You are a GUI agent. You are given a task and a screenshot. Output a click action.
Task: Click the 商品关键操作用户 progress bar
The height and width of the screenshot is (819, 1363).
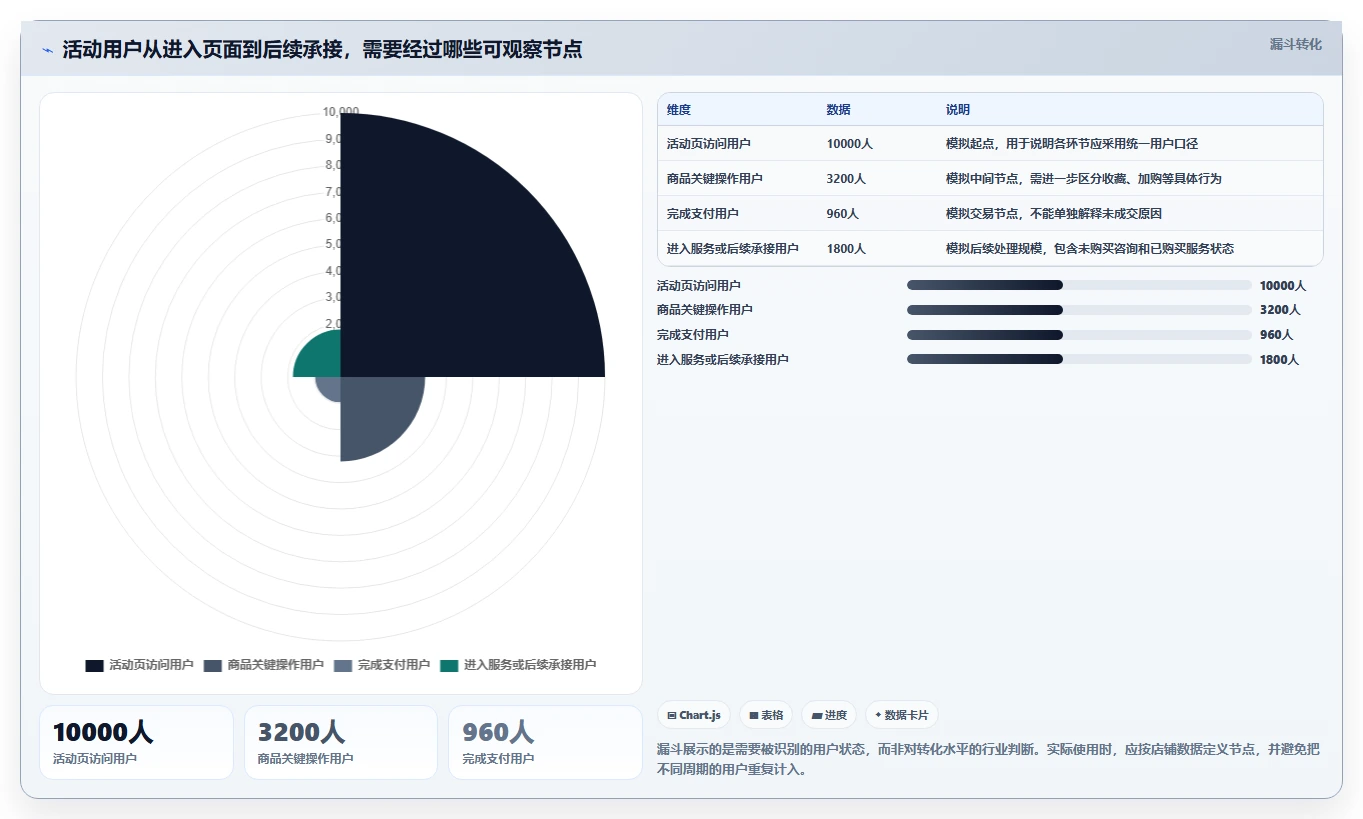click(x=1079, y=310)
